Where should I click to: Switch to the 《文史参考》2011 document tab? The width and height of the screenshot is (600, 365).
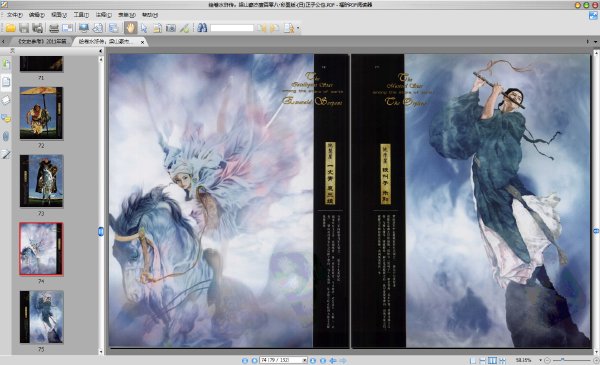41,41
